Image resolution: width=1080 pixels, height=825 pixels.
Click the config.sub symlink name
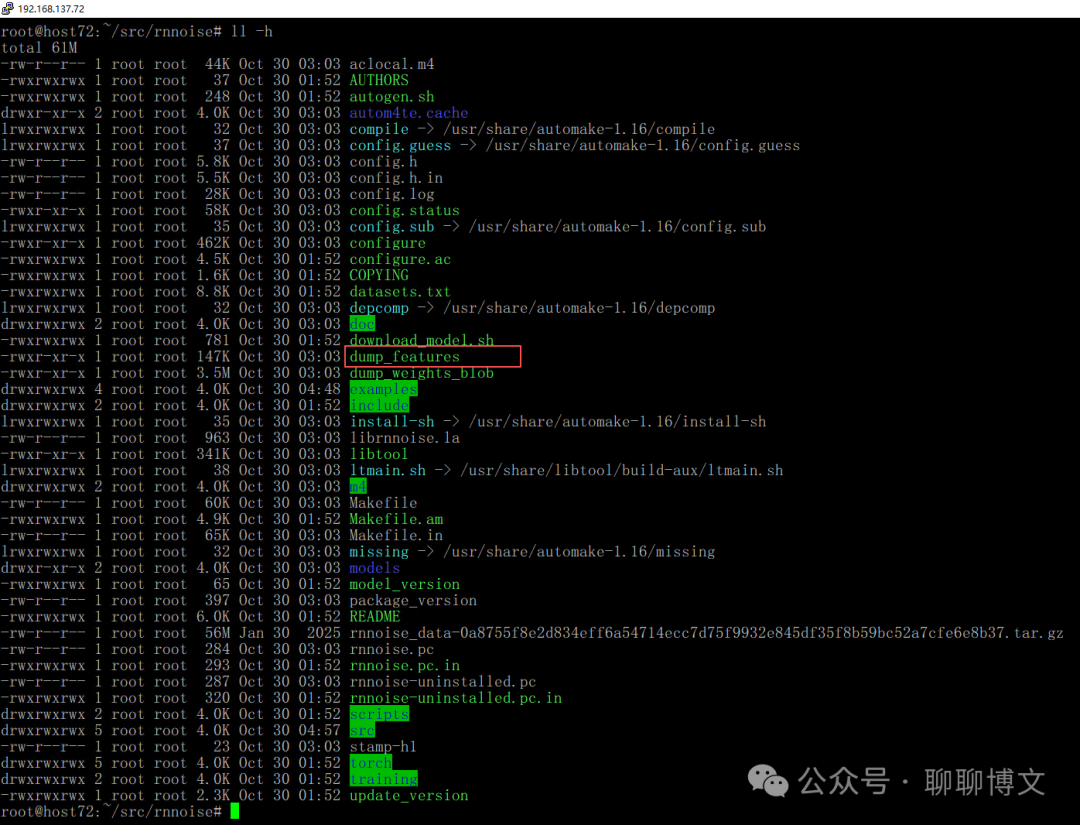pyautogui.click(x=392, y=227)
